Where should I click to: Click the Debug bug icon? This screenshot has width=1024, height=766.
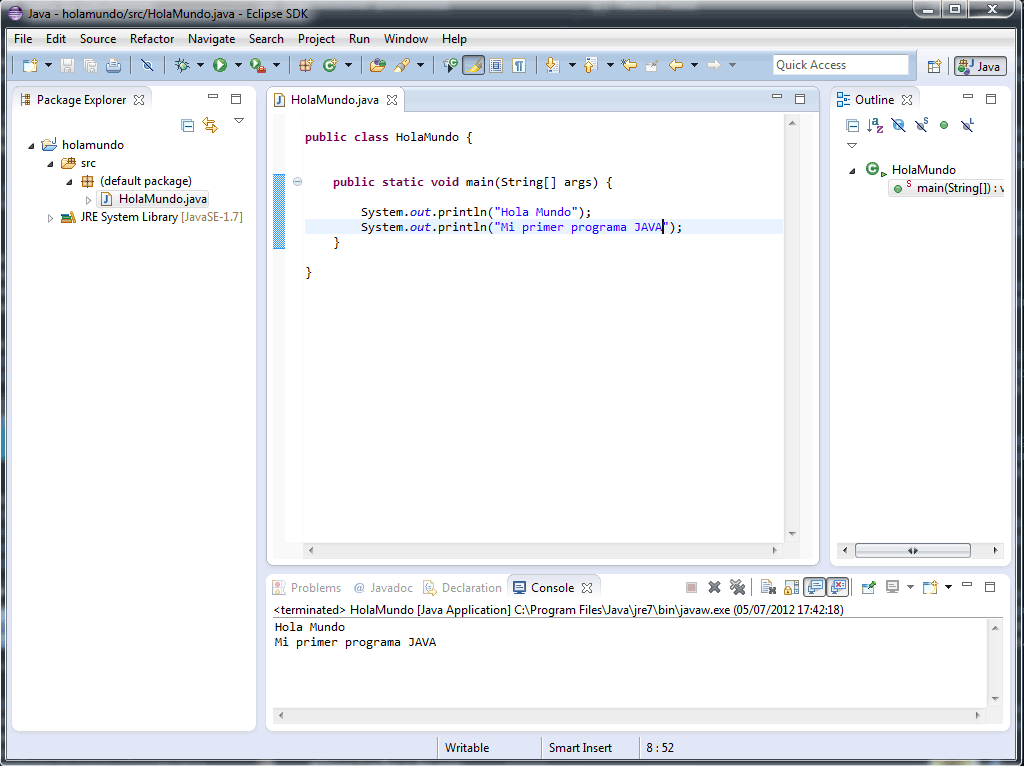pos(182,65)
